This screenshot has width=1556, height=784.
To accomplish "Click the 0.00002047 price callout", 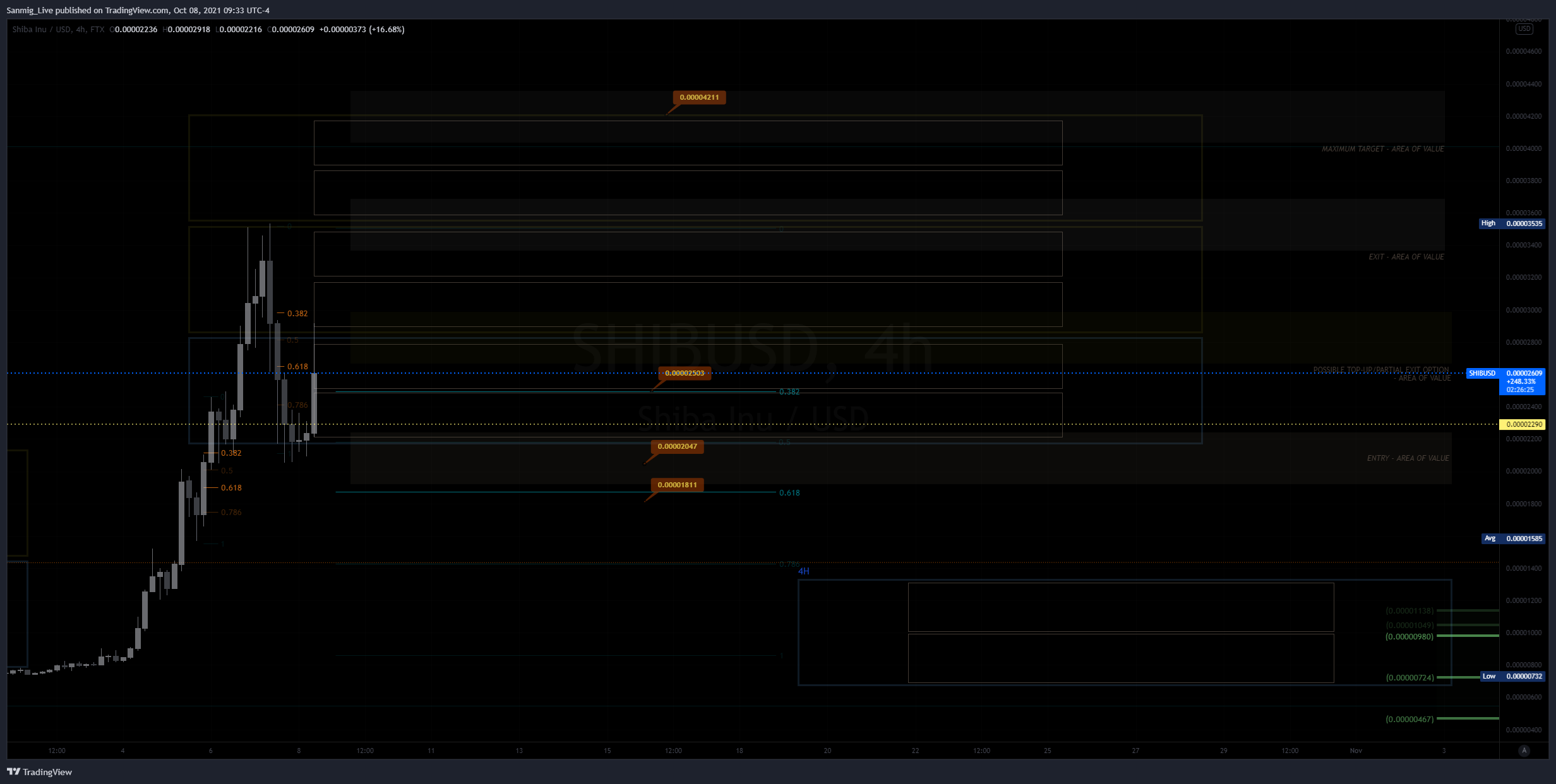I will [x=678, y=446].
